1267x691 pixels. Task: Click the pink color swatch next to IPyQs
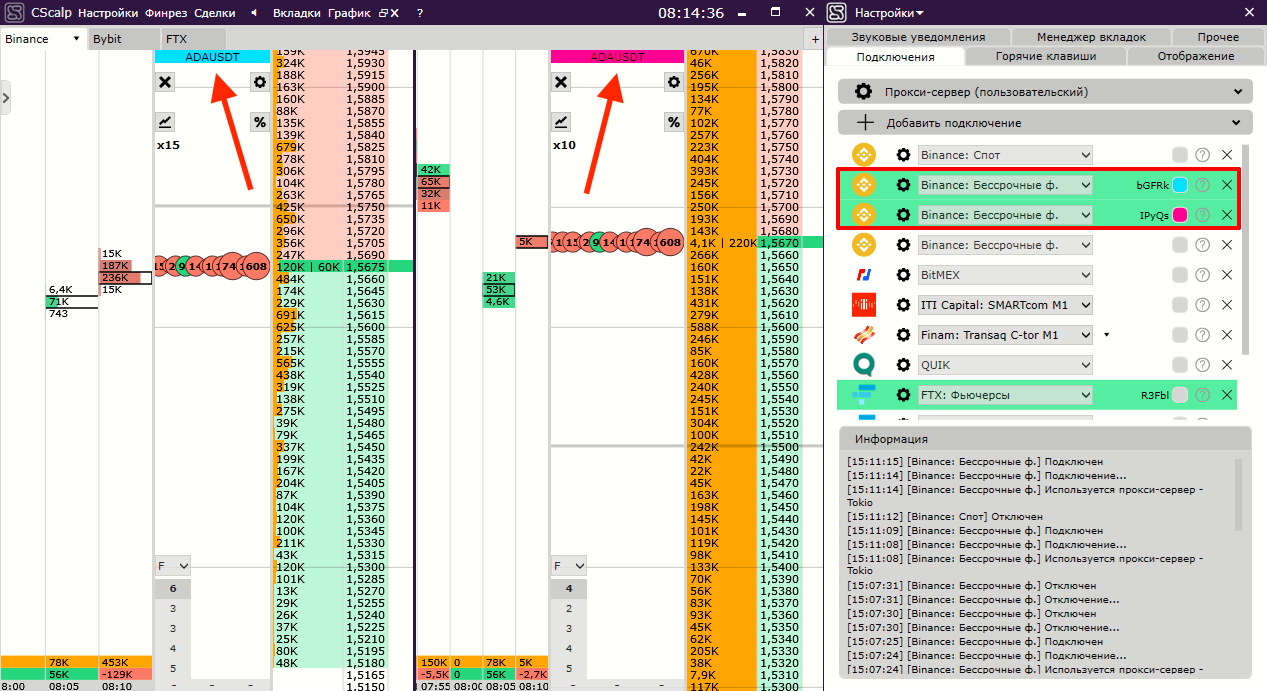pos(1180,215)
